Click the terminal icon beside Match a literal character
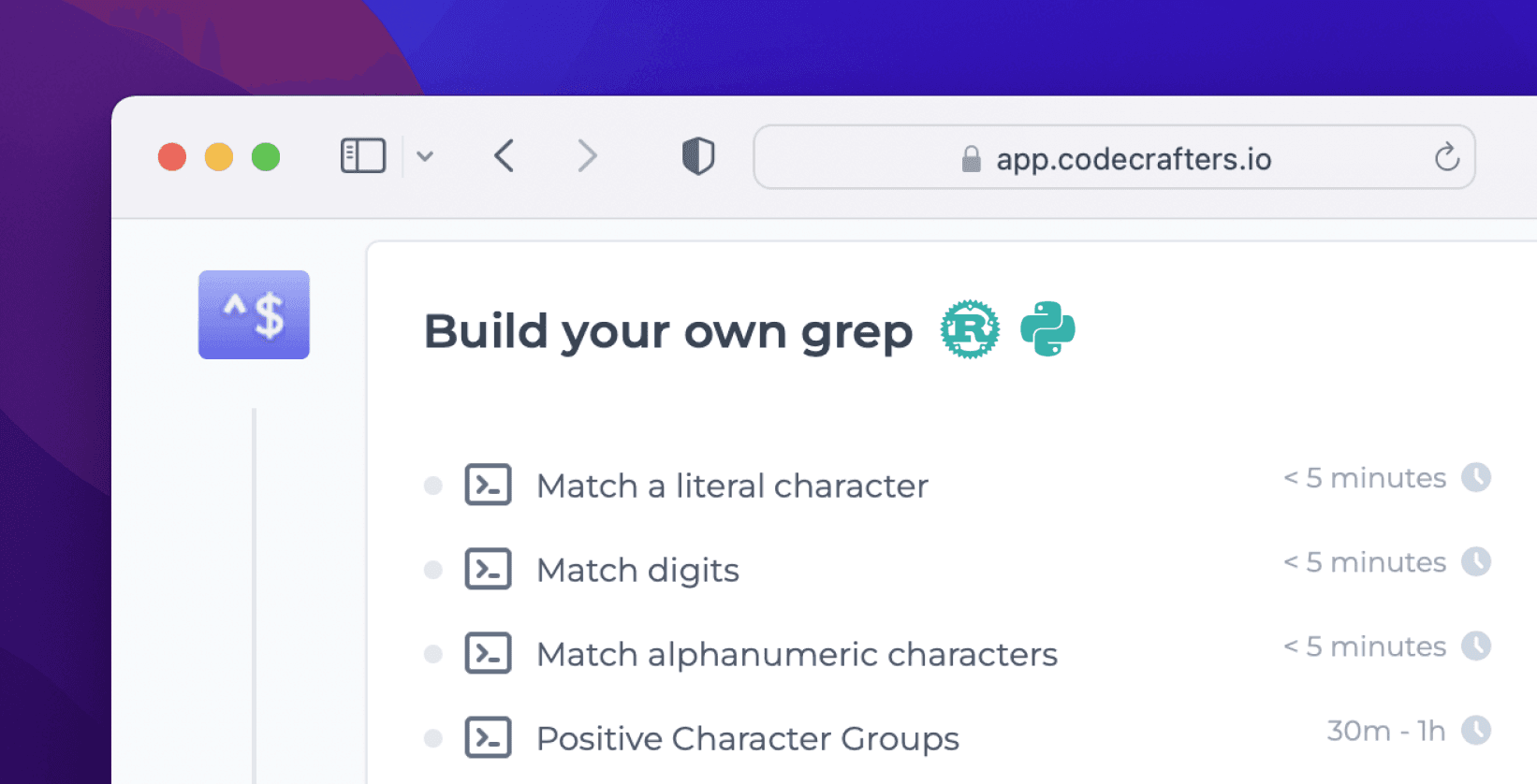Image resolution: width=1537 pixels, height=784 pixels. [488, 486]
